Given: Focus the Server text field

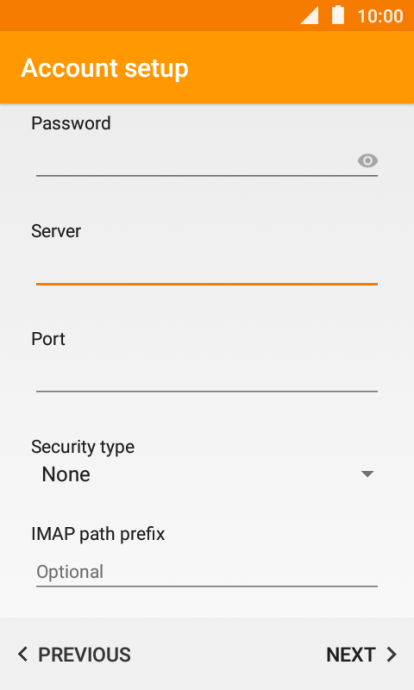Looking at the screenshot, I should click(x=207, y=269).
